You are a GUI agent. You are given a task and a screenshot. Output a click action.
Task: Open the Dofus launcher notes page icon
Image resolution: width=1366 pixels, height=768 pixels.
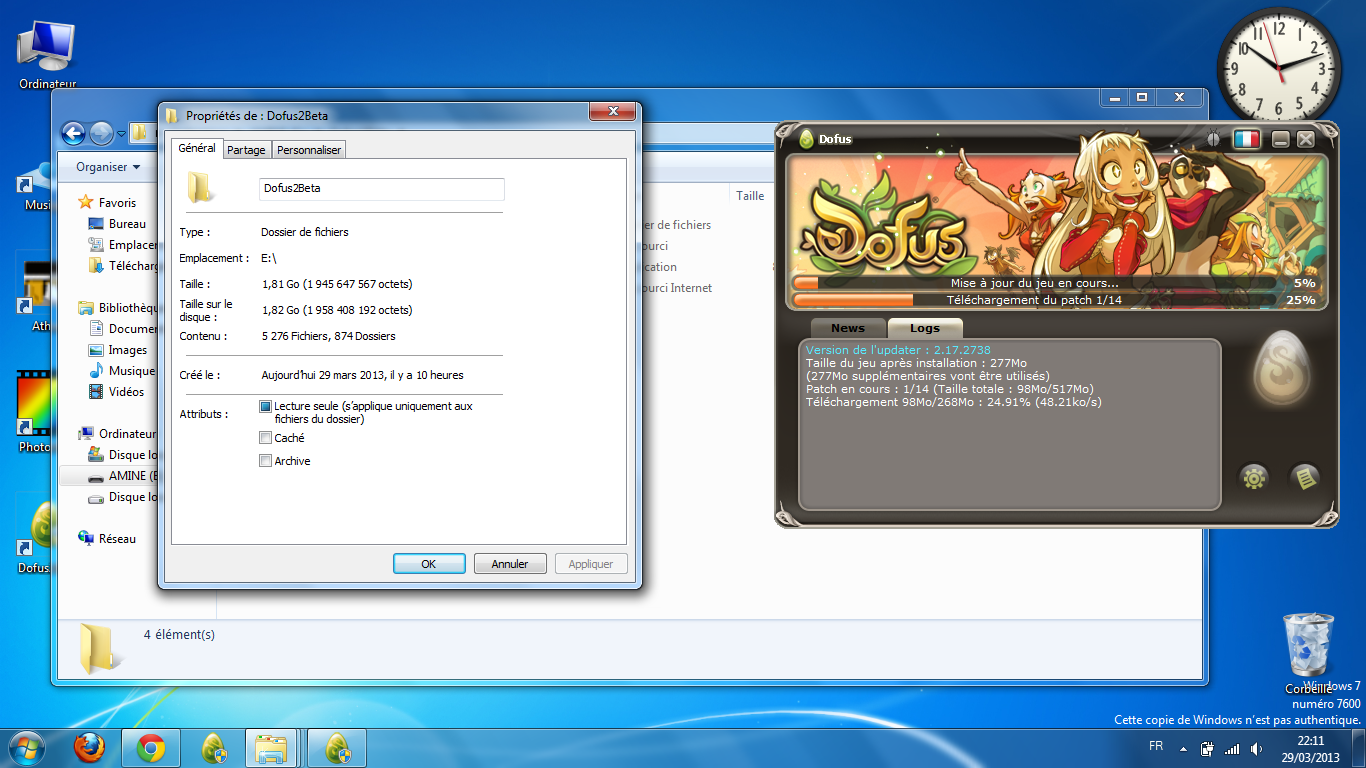pos(1305,478)
